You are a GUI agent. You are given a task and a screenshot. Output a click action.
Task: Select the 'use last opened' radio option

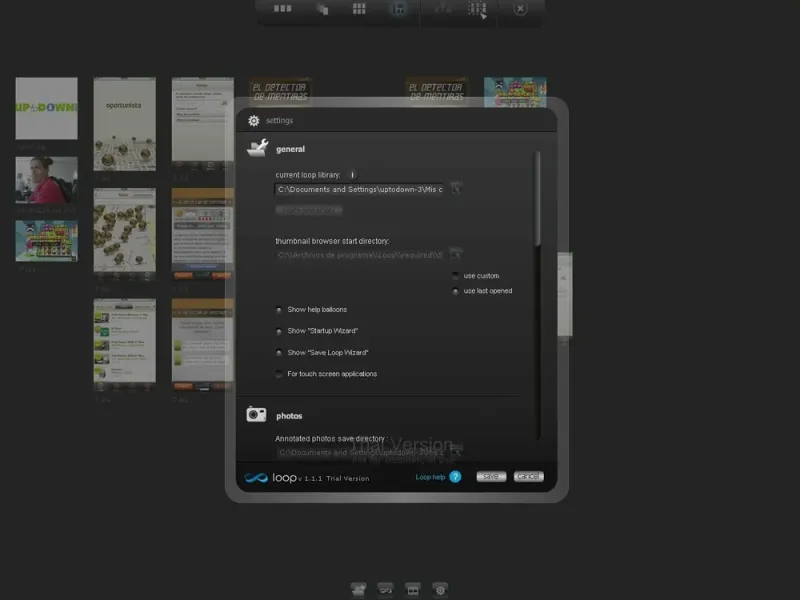(x=456, y=291)
